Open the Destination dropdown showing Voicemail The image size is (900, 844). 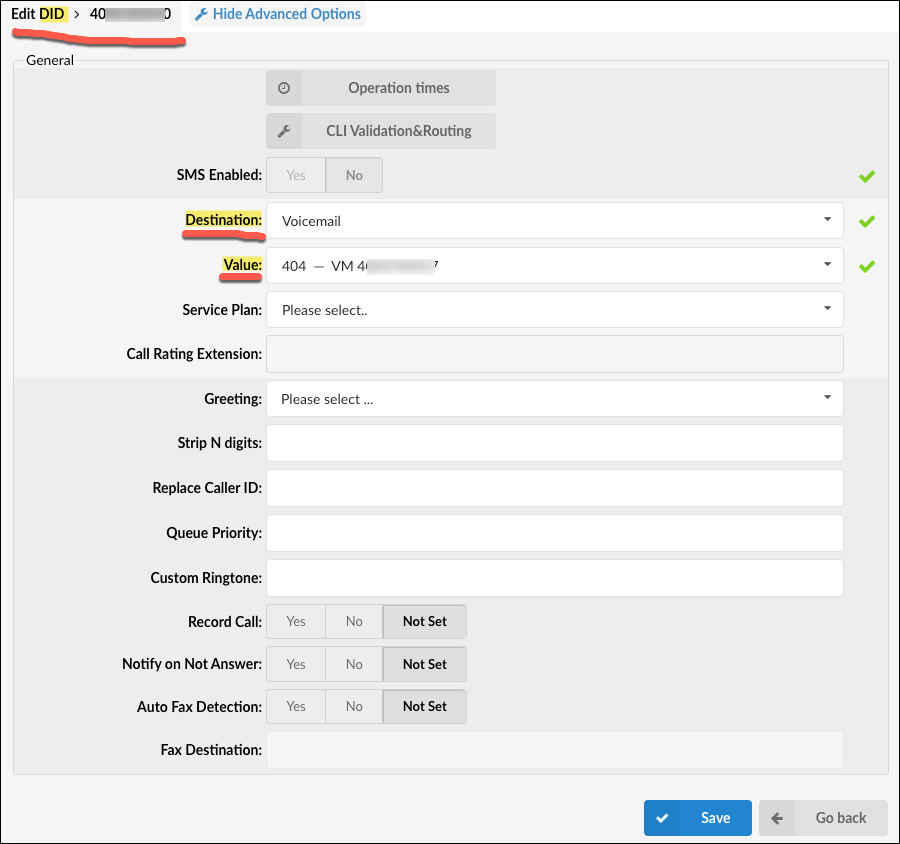(554, 221)
